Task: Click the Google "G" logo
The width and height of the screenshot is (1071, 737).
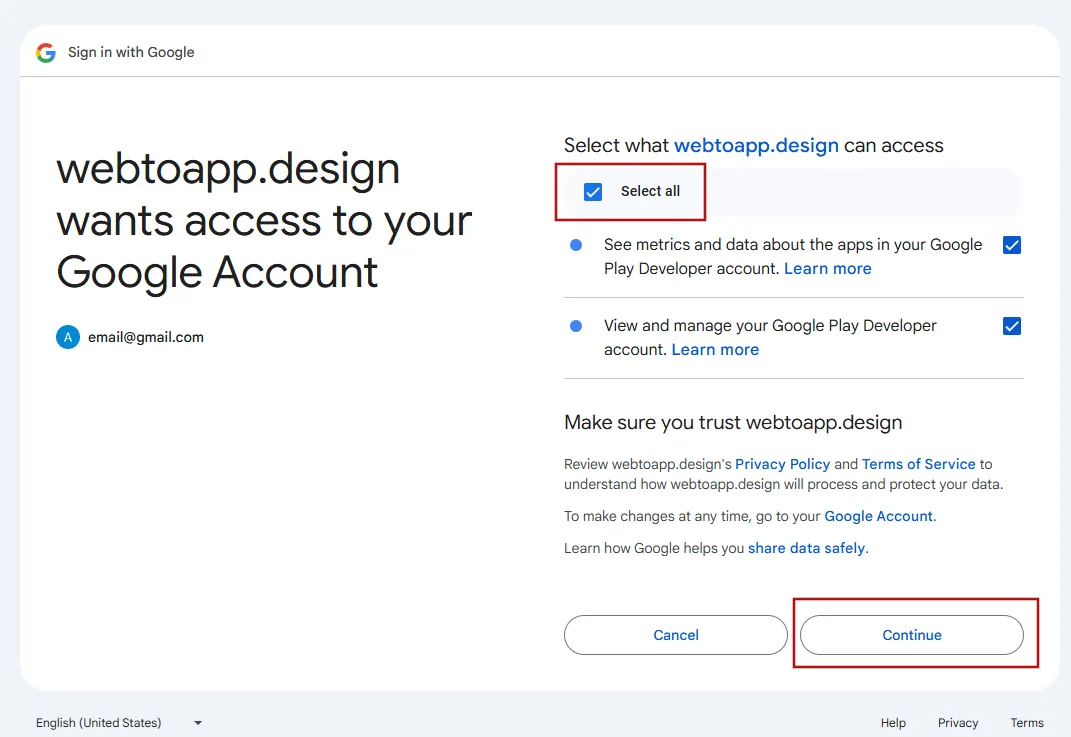Action: (45, 52)
